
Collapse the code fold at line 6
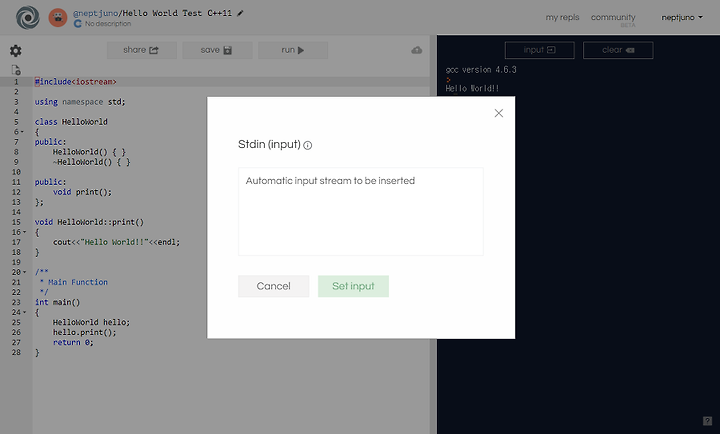point(22,132)
